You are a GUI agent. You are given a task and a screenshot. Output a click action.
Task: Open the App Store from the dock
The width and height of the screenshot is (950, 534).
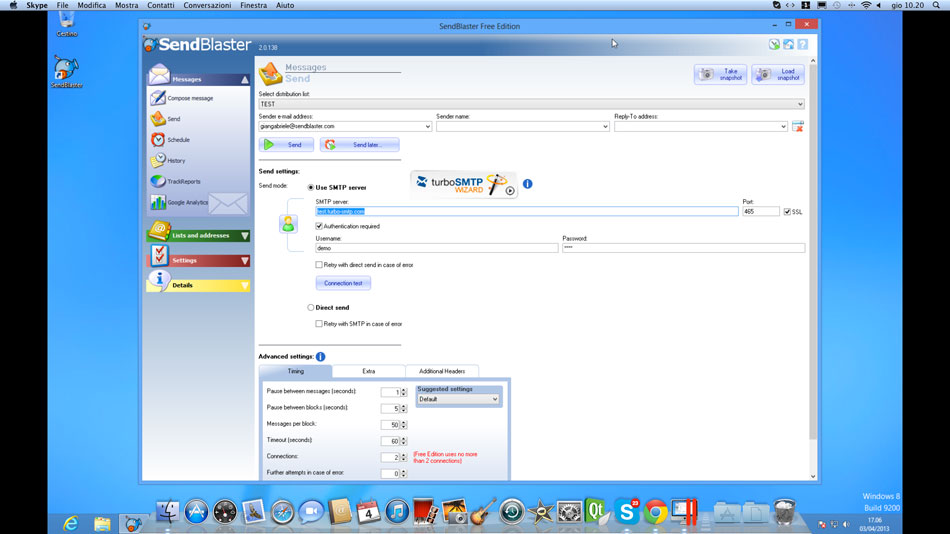196,512
